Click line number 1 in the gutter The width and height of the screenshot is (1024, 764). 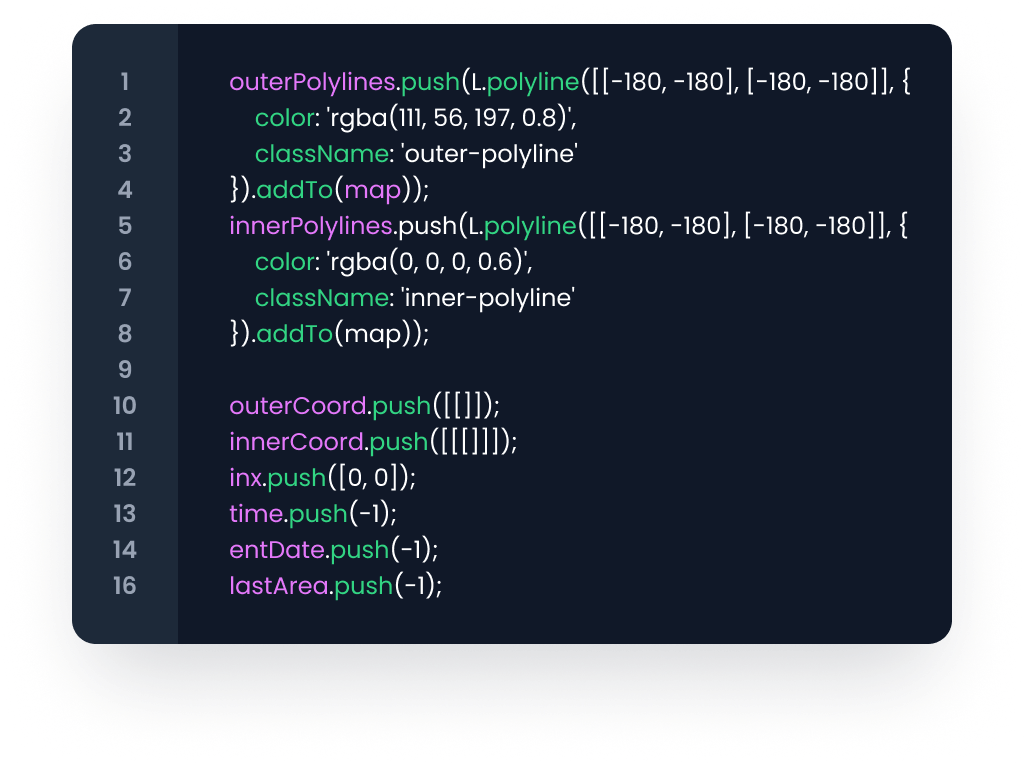[x=124, y=82]
